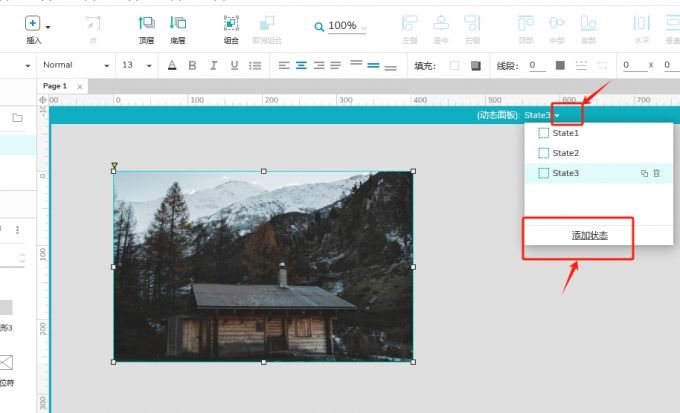The height and width of the screenshot is (413, 680).
Task: Click the Align Middle (中部) toolbar icon
Action: pyautogui.click(x=557, y=23)
